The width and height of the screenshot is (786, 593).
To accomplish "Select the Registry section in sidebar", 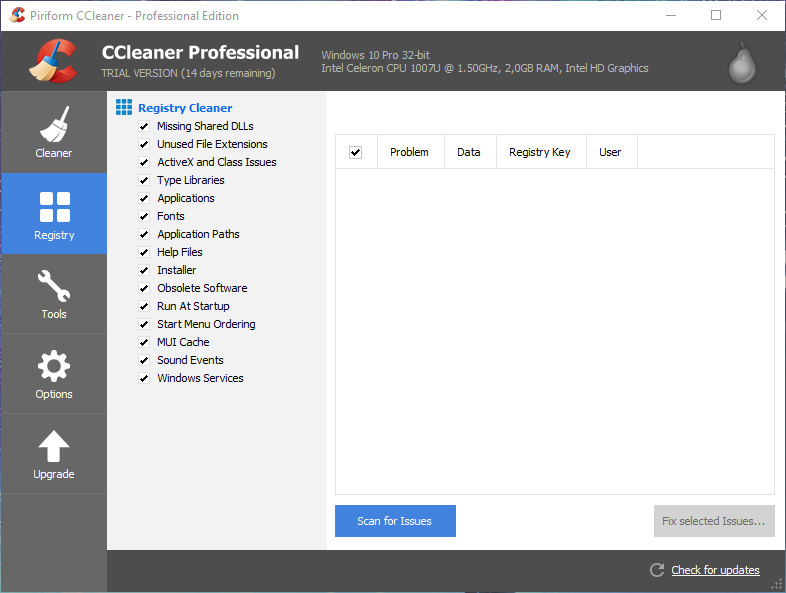I will (x=54, y=214).
